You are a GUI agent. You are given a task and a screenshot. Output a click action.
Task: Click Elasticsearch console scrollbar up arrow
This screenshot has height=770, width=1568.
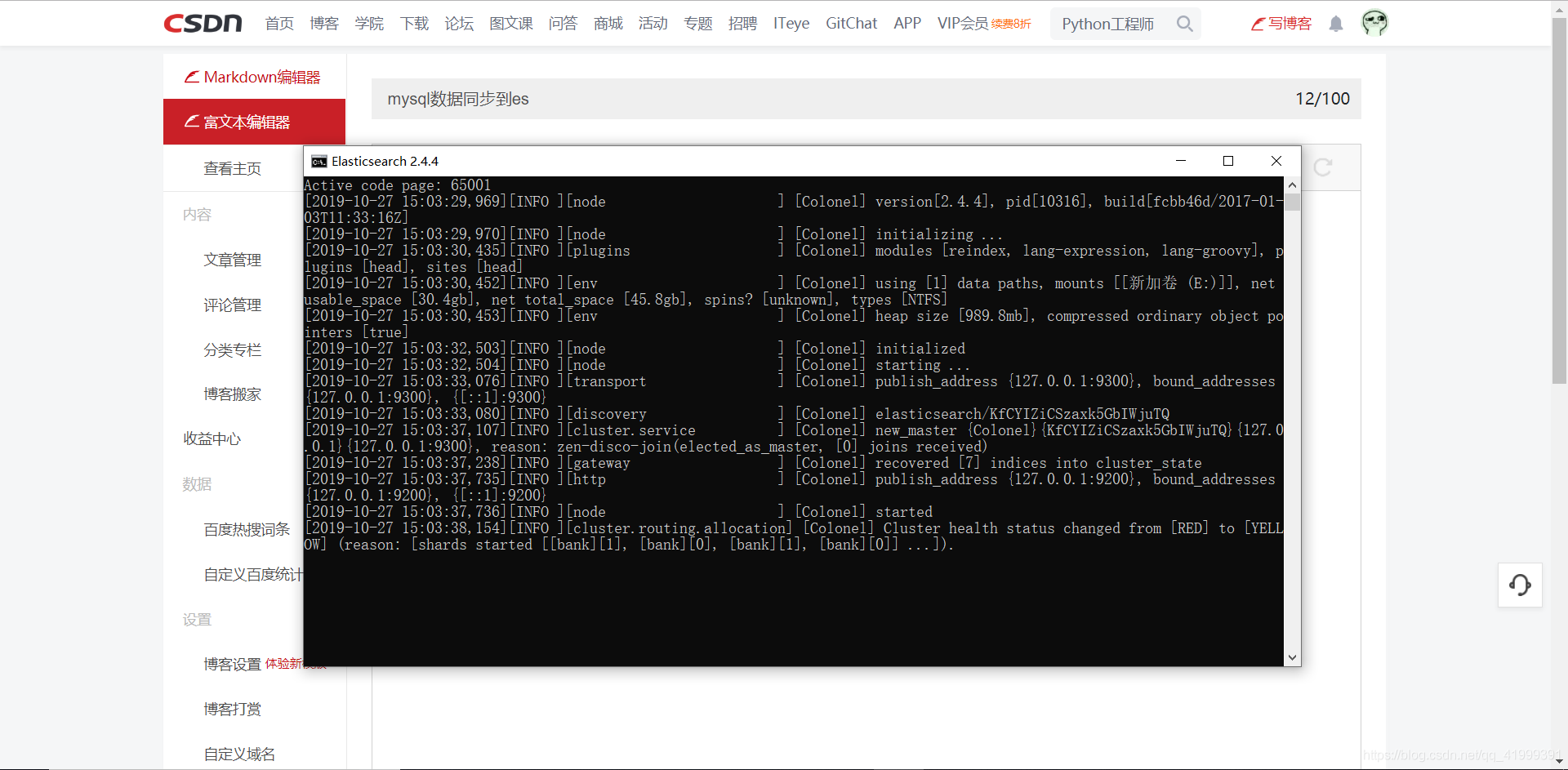[1292, 185]
